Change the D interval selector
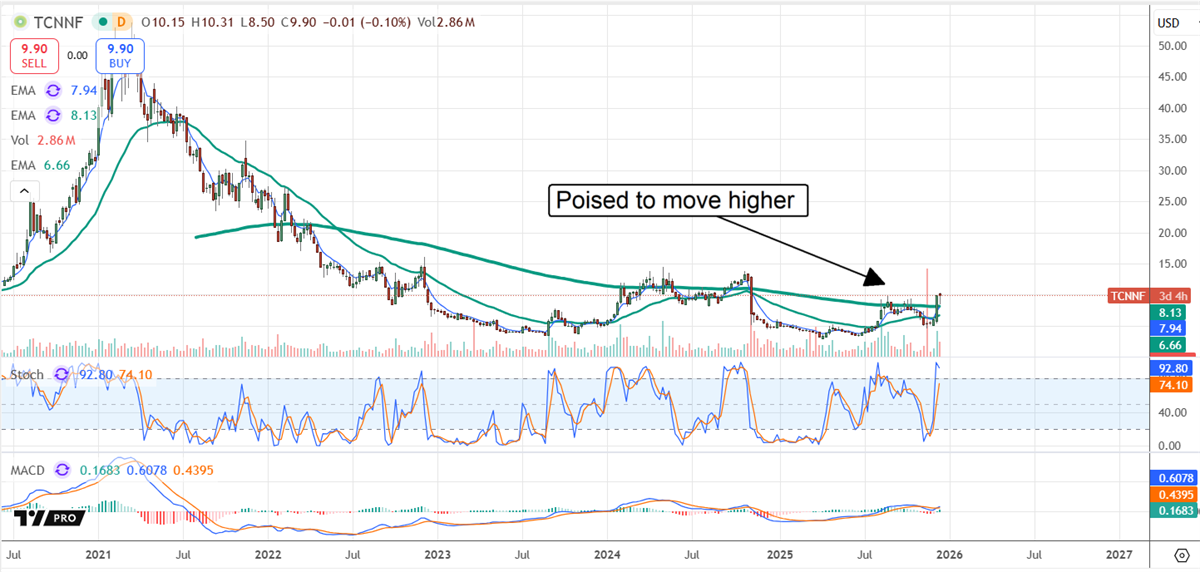Screen dimensions: 1200x572 (x=121, y=21)
